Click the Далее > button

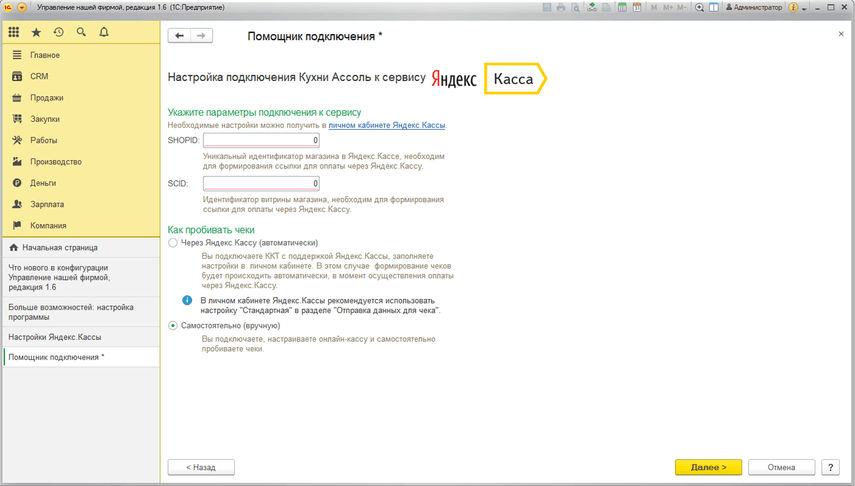click(708, 467)
